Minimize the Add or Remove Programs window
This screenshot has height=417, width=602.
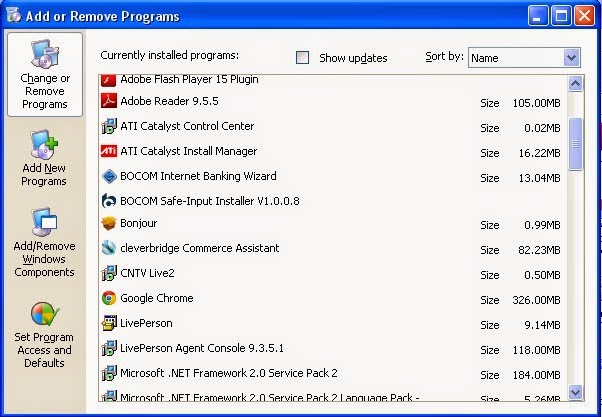[x=538, y=16]
